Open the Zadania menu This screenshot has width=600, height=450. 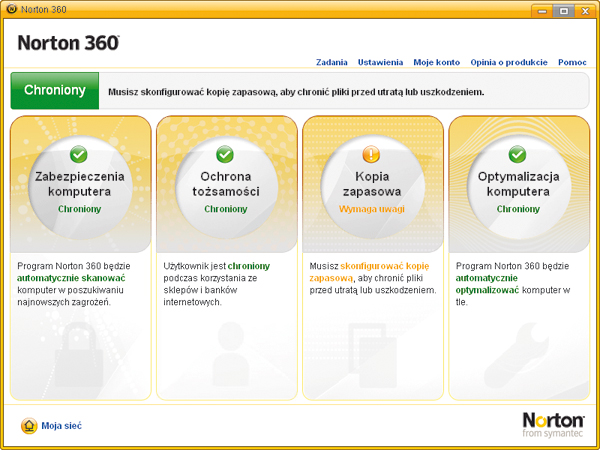[x=332, y=62]
